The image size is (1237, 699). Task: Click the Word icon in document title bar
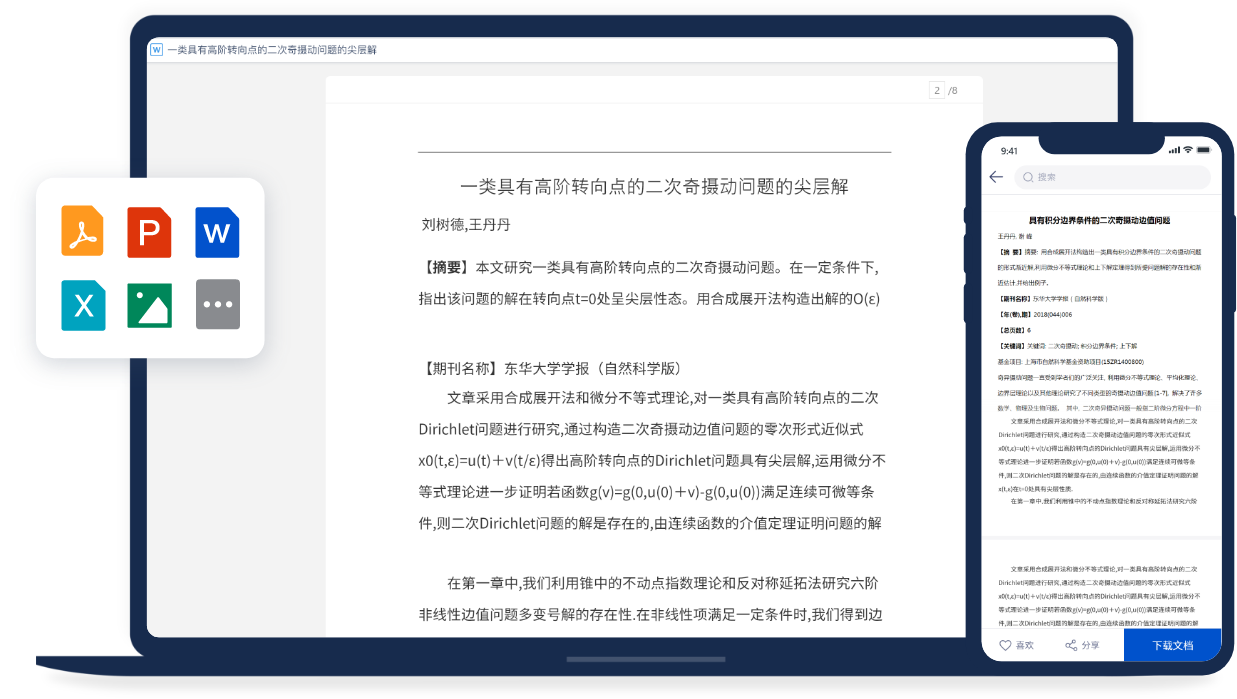[x=156, y=49]
